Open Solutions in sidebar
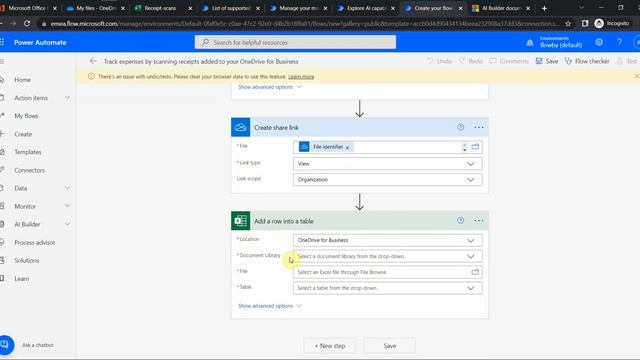The height and width of the screenshot is (360, 640). [27, 260]
